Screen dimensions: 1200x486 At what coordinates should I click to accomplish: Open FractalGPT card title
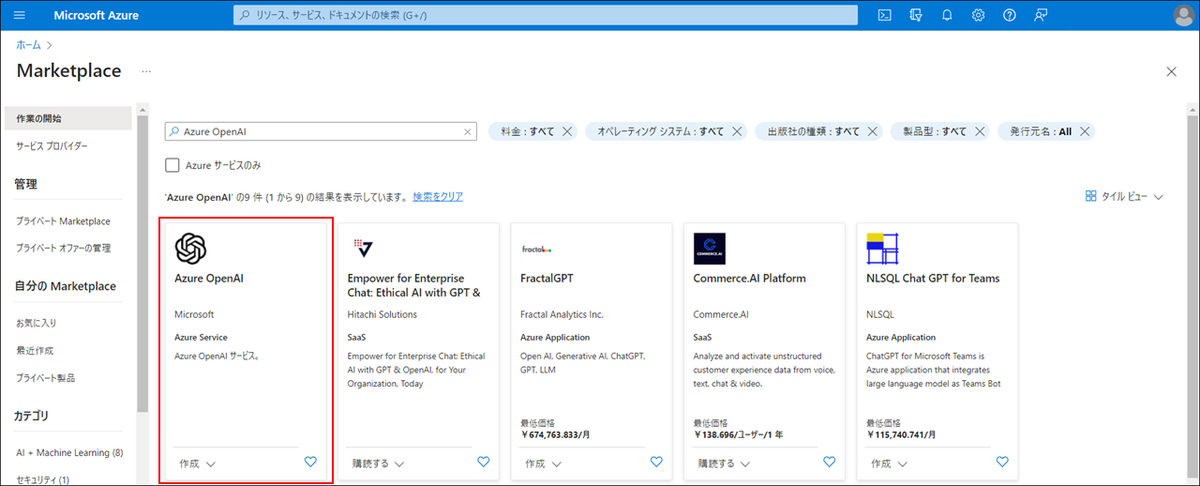547,278
